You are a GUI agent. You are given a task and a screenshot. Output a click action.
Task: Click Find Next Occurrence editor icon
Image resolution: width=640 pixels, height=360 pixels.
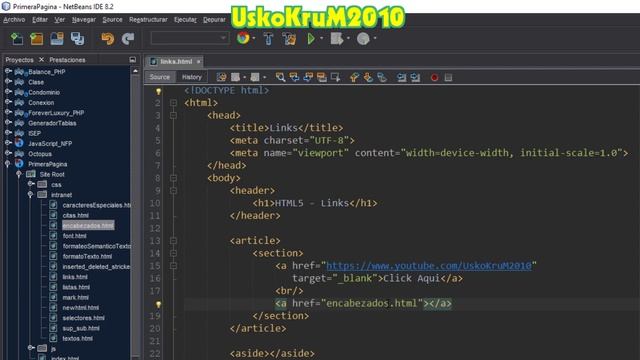(x=308, y=77)
